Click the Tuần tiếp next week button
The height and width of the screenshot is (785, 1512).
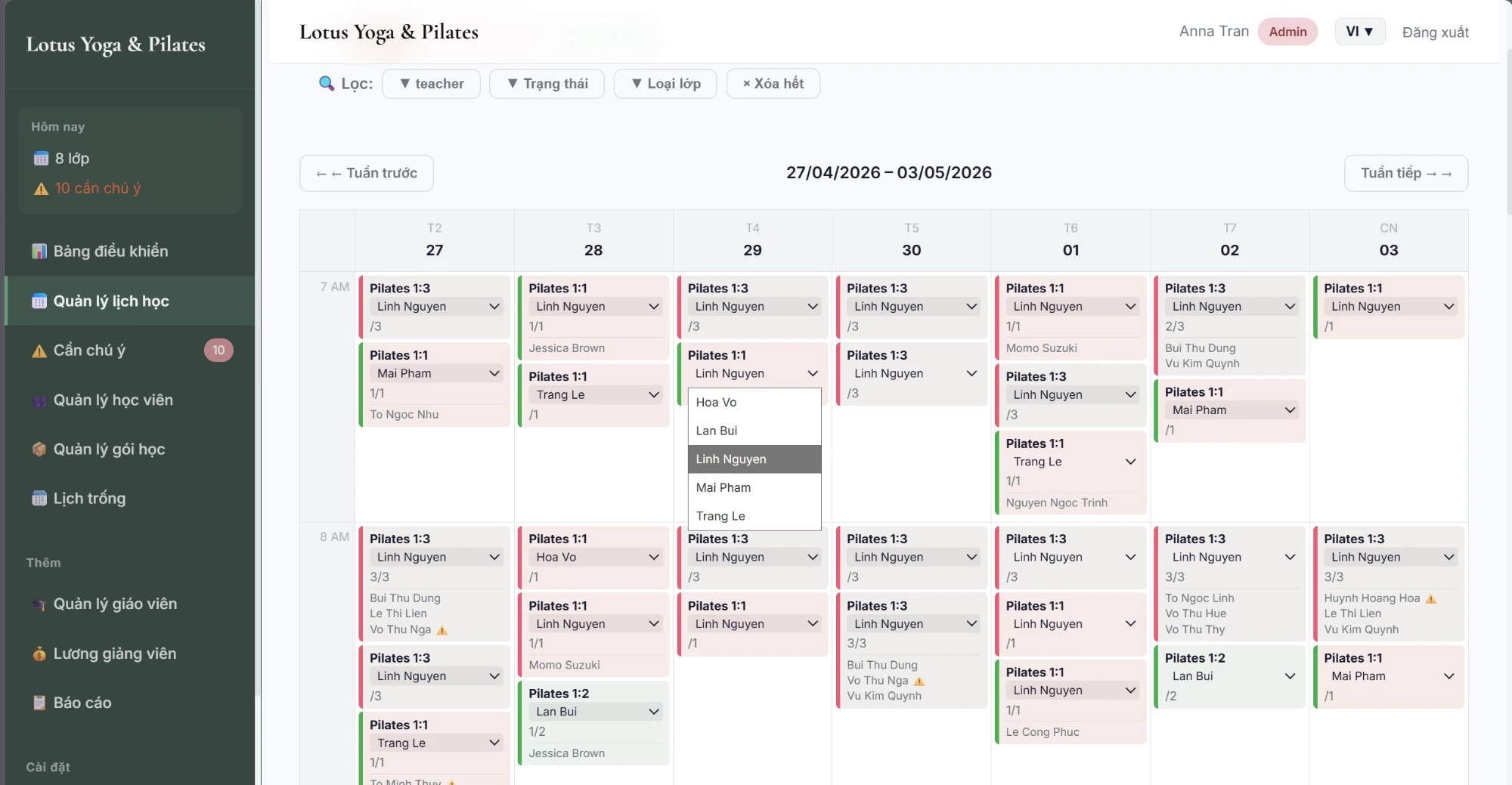coord(1406,173)
